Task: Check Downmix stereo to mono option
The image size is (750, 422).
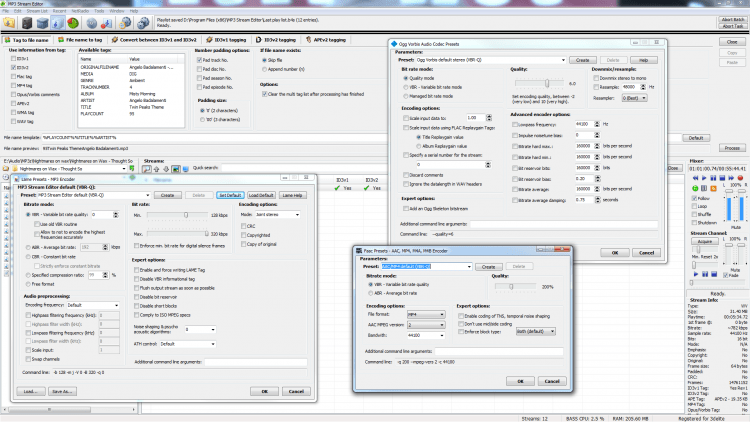Action: coord(597,76)
